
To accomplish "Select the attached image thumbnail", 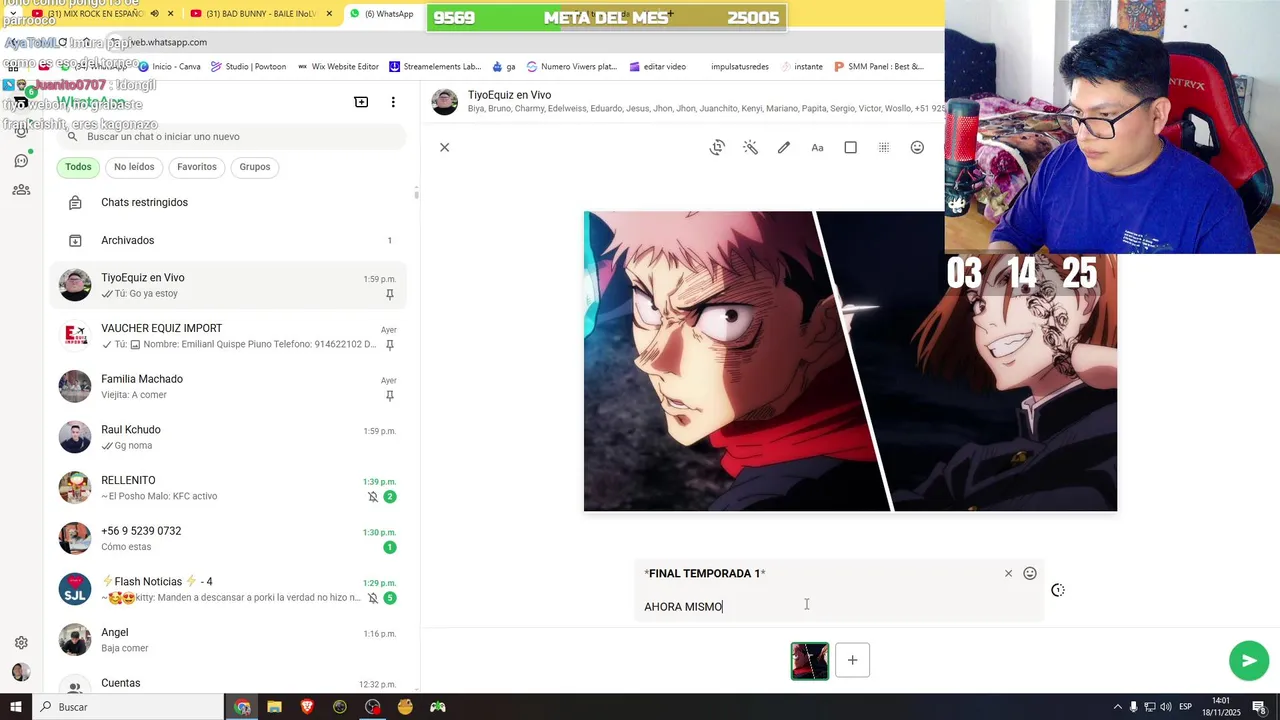I will [x=810, y=661].
